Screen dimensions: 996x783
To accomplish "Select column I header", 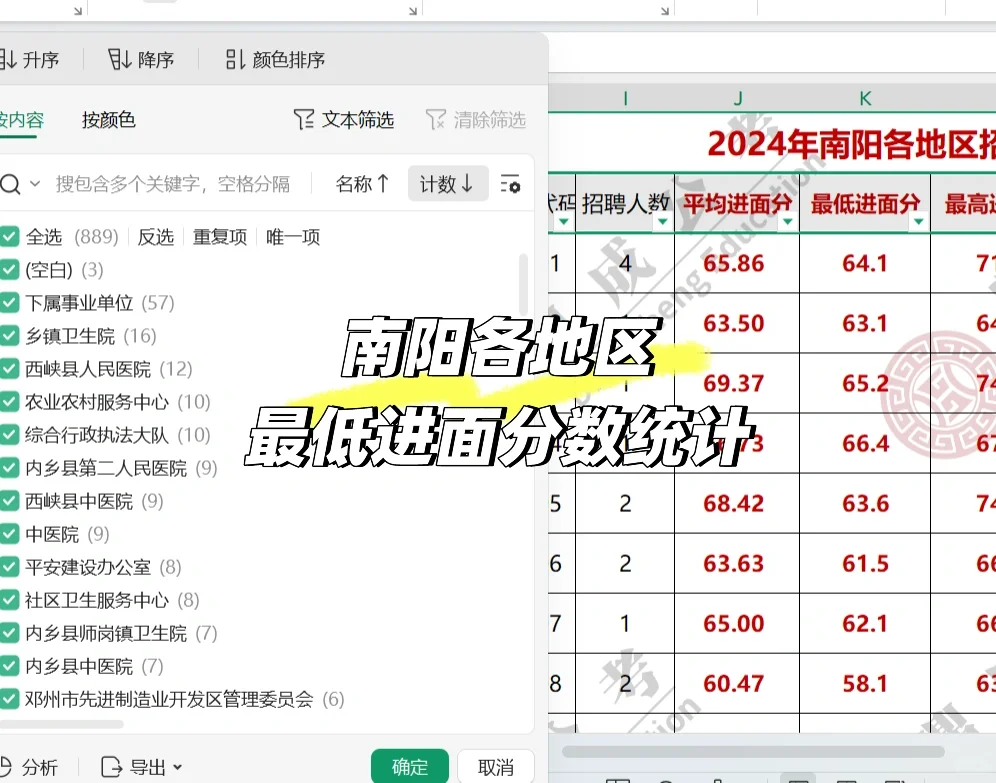I will [626, 98].
